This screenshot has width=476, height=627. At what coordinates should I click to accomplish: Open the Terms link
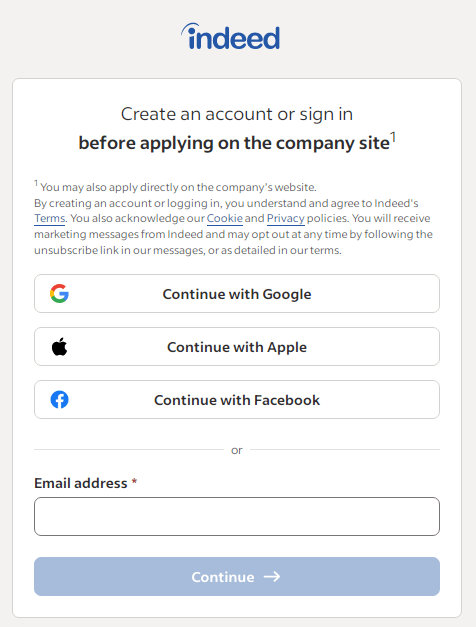click(x=50, y=218)
